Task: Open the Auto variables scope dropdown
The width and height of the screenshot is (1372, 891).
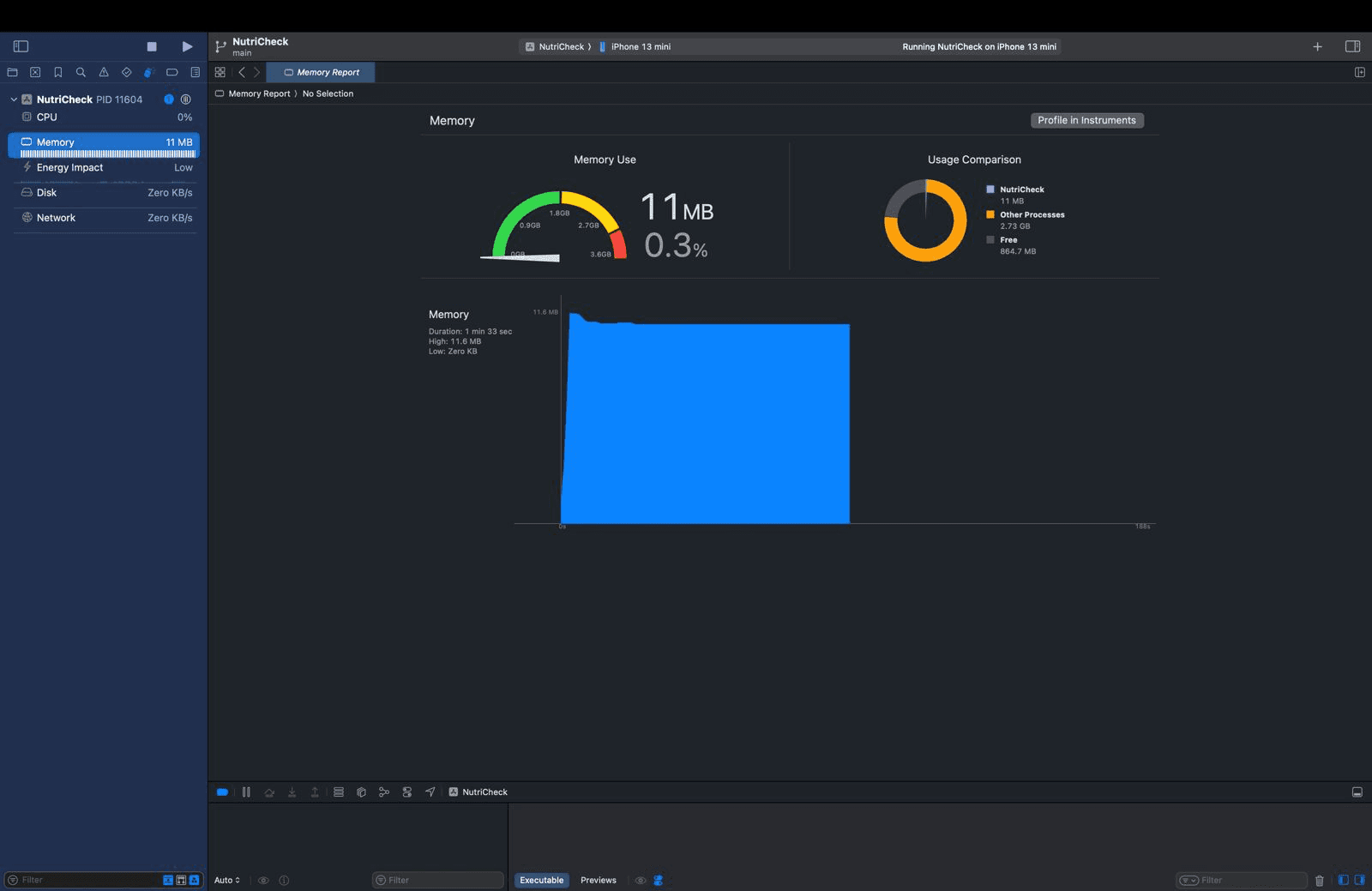Action: coord(227,881)
